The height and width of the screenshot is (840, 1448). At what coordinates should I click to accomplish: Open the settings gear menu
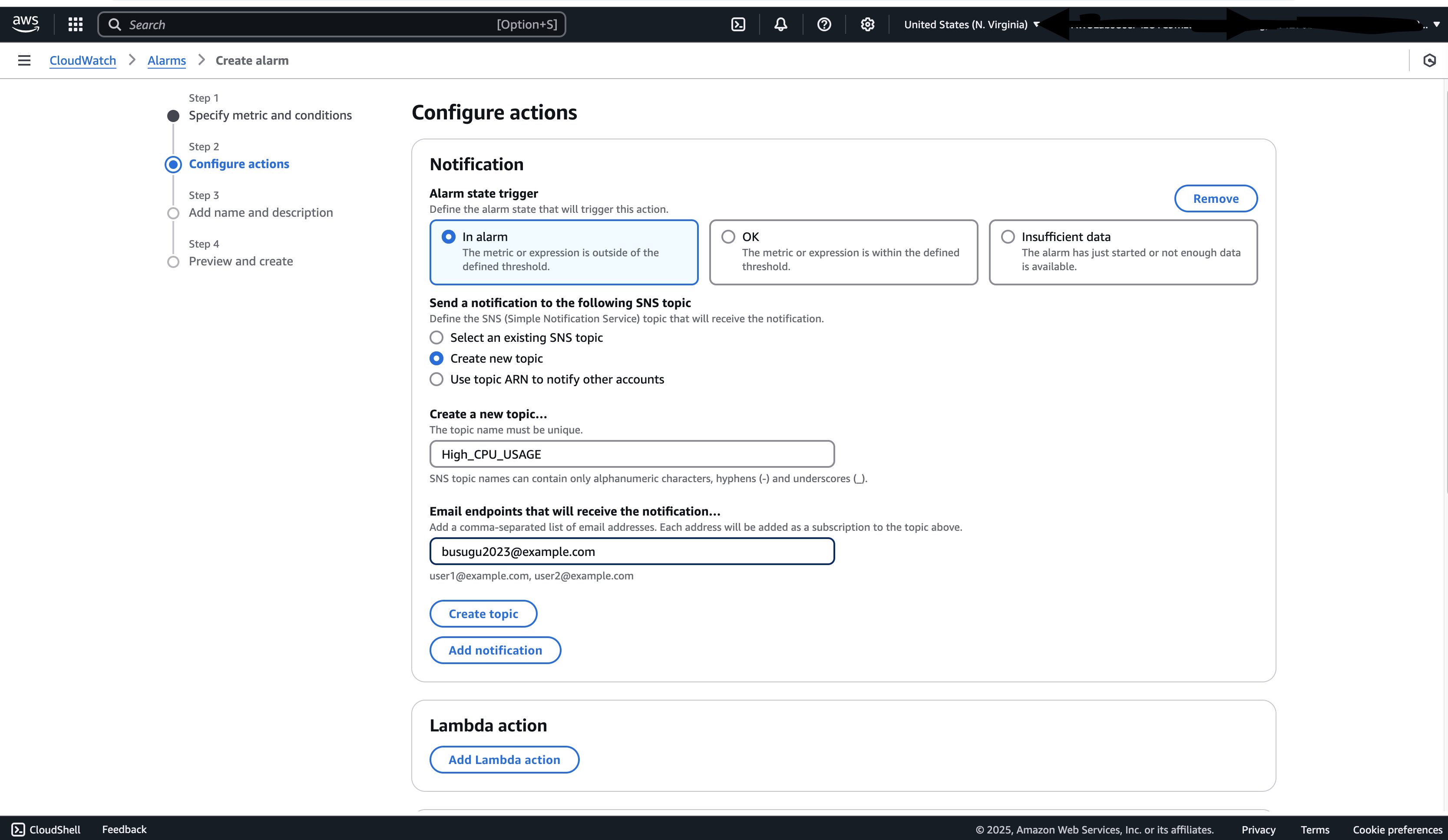(867, 24)
